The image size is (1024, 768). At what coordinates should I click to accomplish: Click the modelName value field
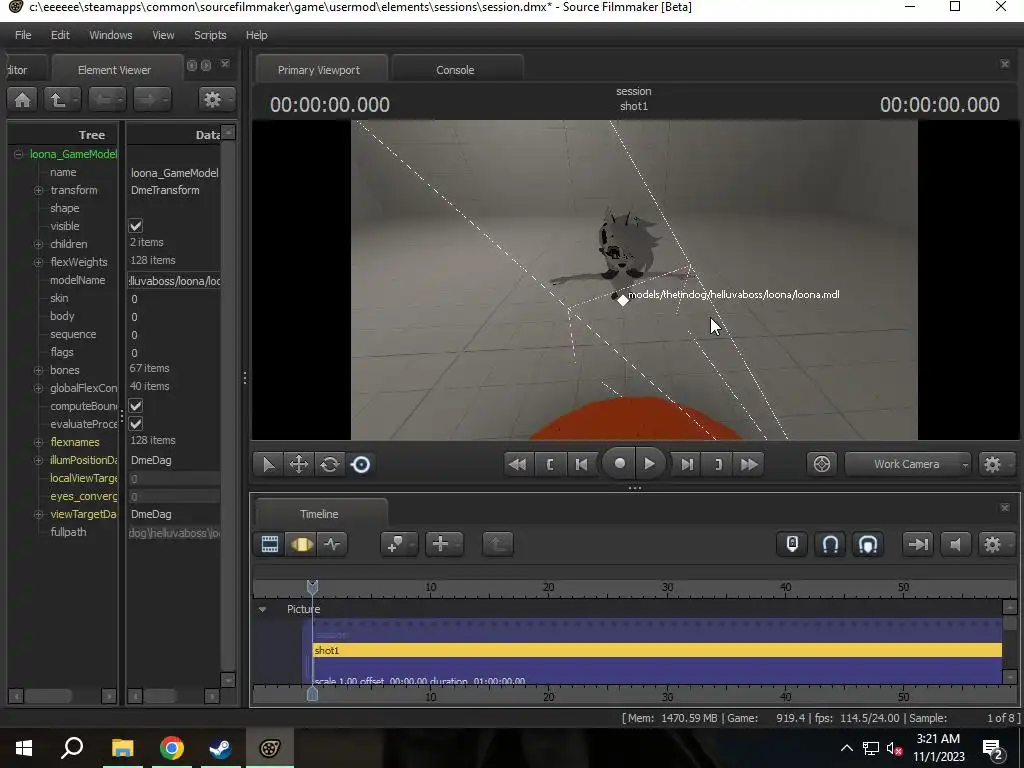(x=174, y=281)
